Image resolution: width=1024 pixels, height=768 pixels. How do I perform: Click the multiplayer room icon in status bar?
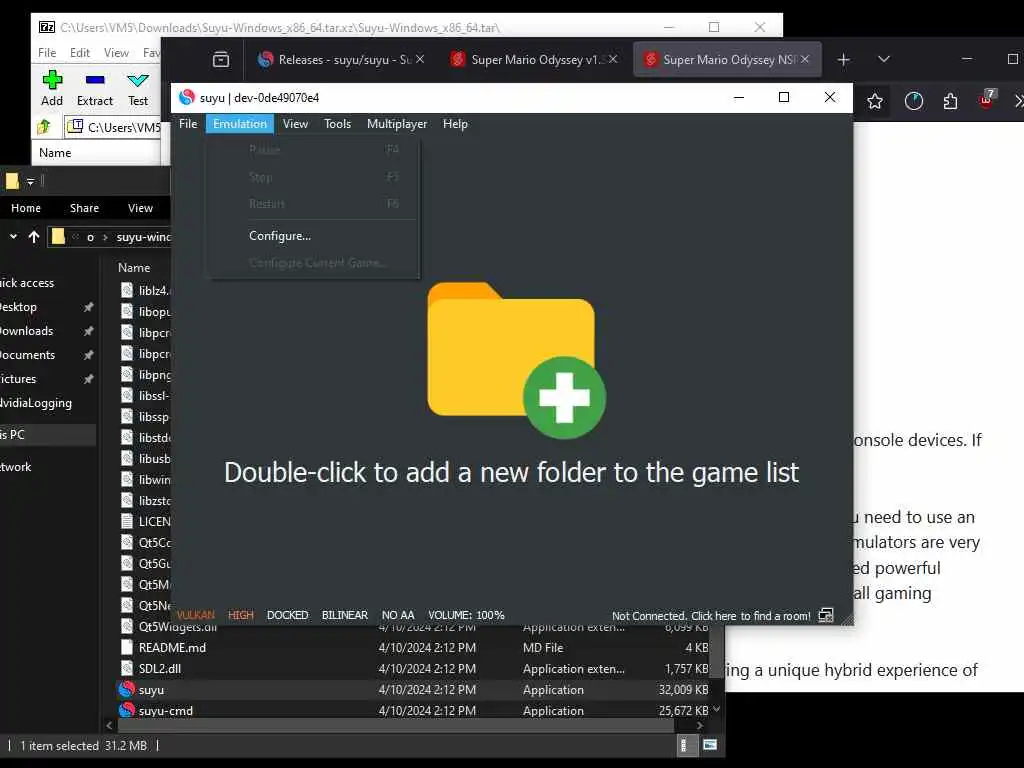click(826, 615)
